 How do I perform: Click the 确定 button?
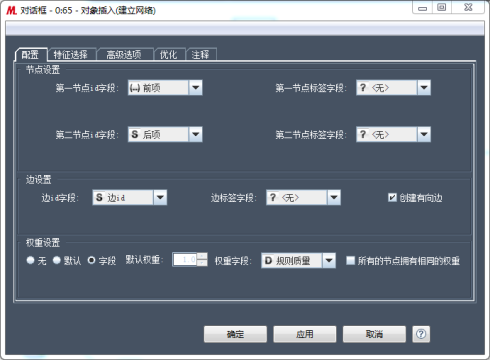235,334
